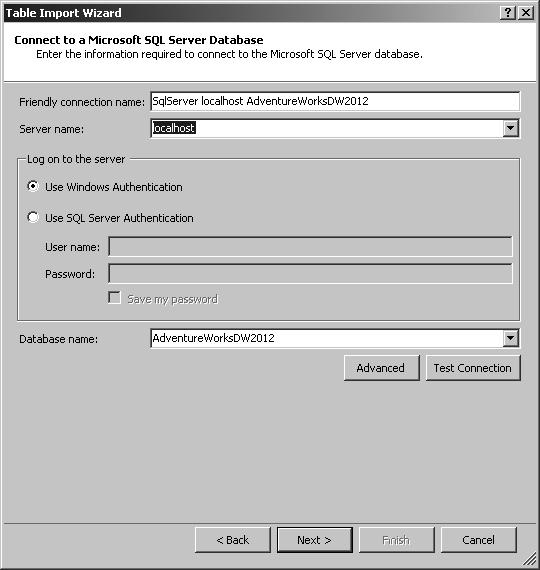Click the 'Password:' label
The image size is (540, 570).
[70, 274]
